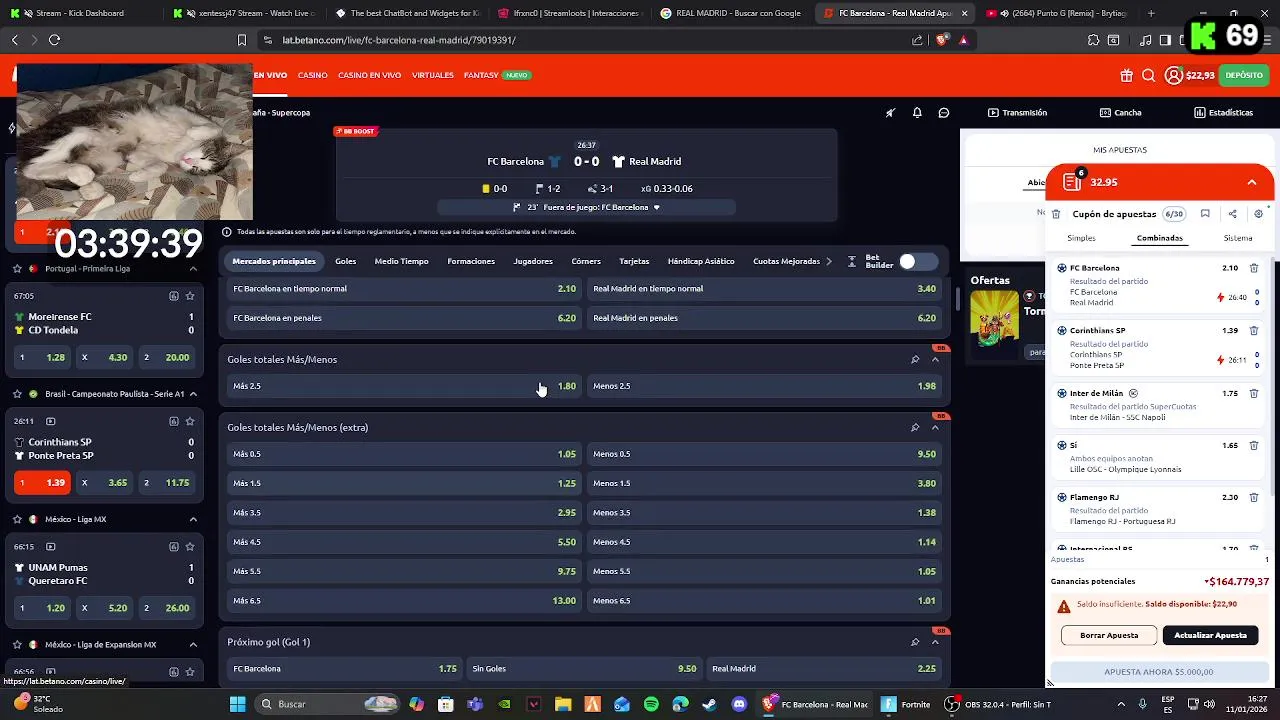Collapse Brasil - Campeonato Paulista group
Image resolution: width=1280 pixels, height=720 pixels.
pos(193,394)
